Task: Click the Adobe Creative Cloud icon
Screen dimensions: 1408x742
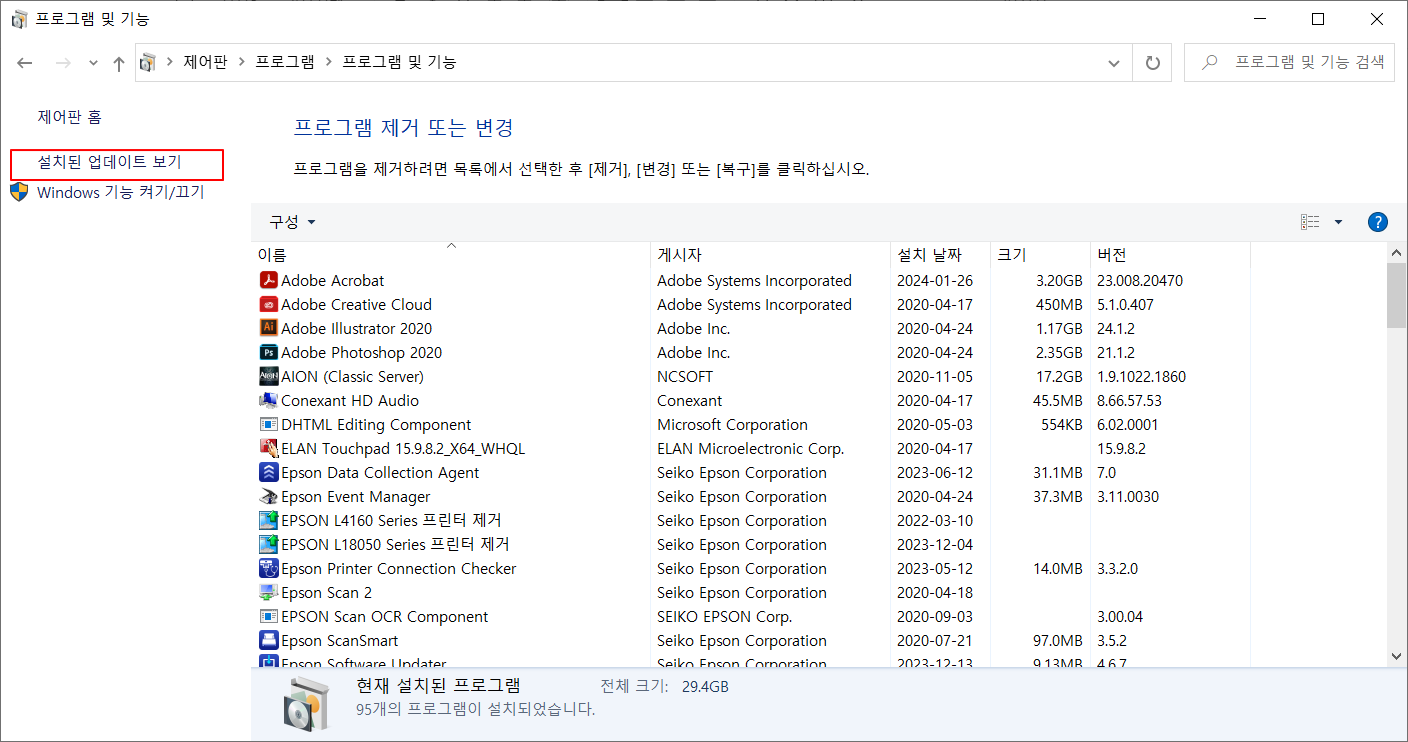Action: click(268, 305)
